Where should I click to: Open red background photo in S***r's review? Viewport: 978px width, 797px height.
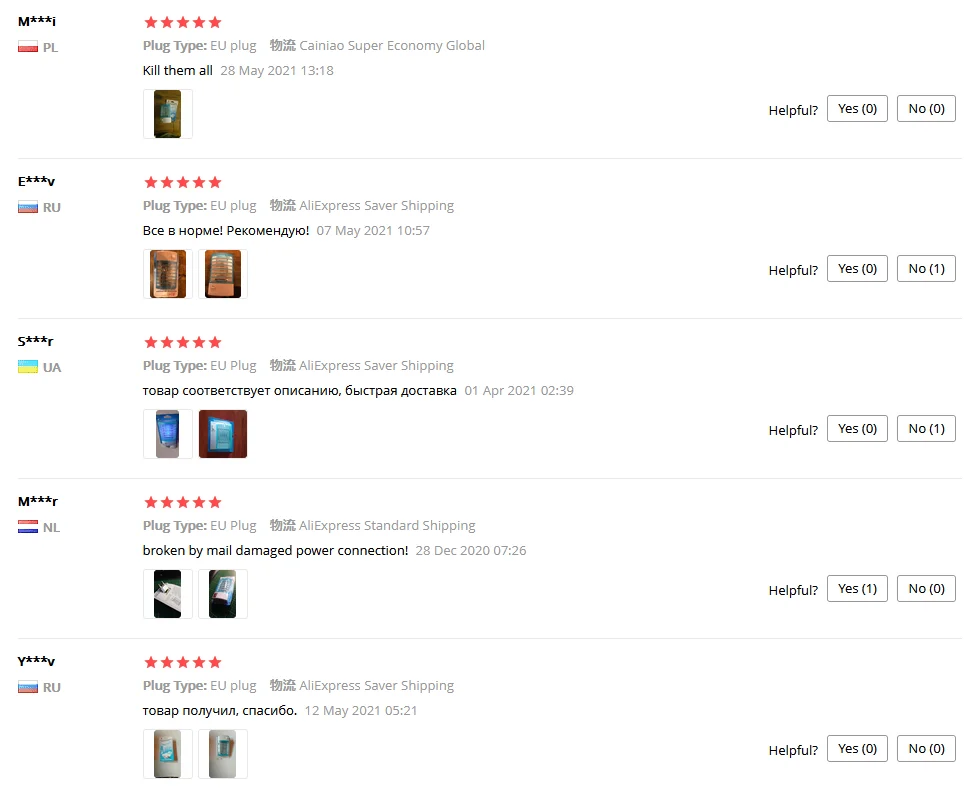coord(223,434)
